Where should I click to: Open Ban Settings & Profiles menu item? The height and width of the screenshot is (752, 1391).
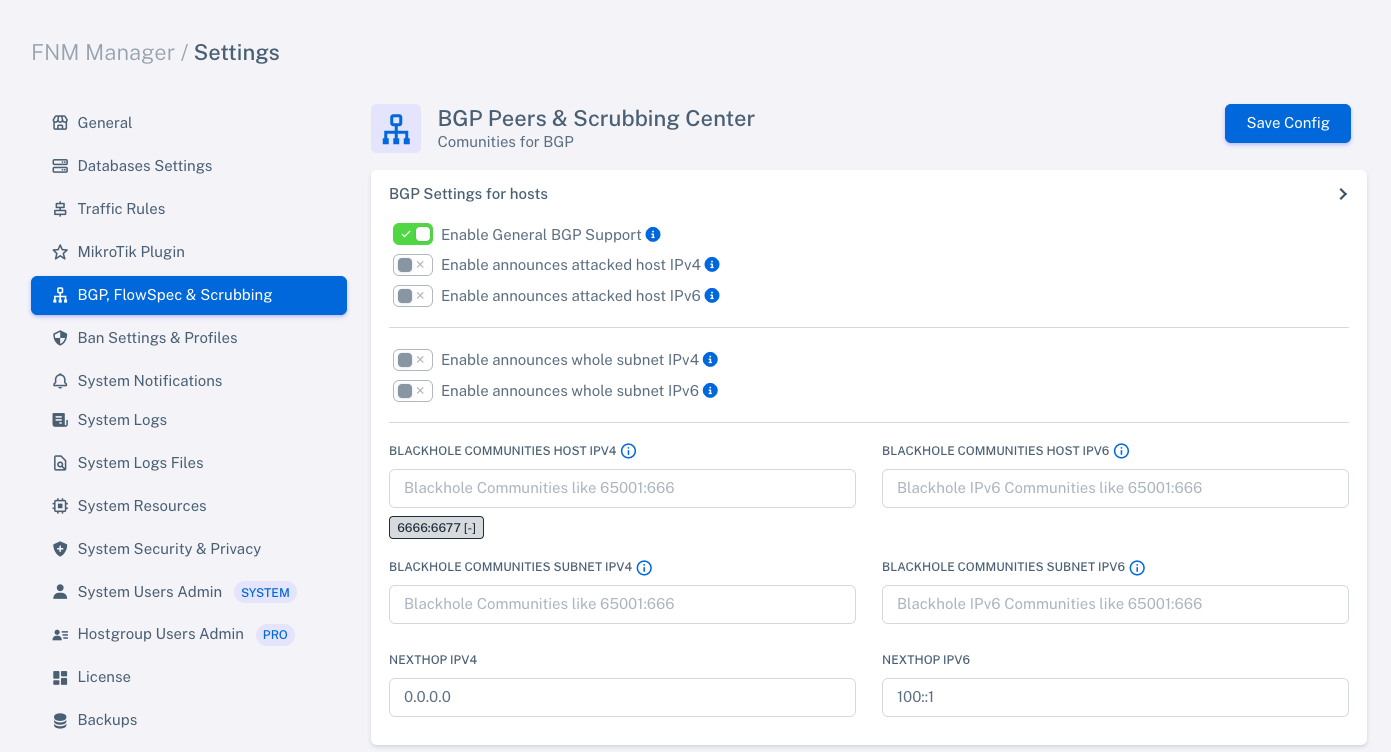(x=157, y=338)
